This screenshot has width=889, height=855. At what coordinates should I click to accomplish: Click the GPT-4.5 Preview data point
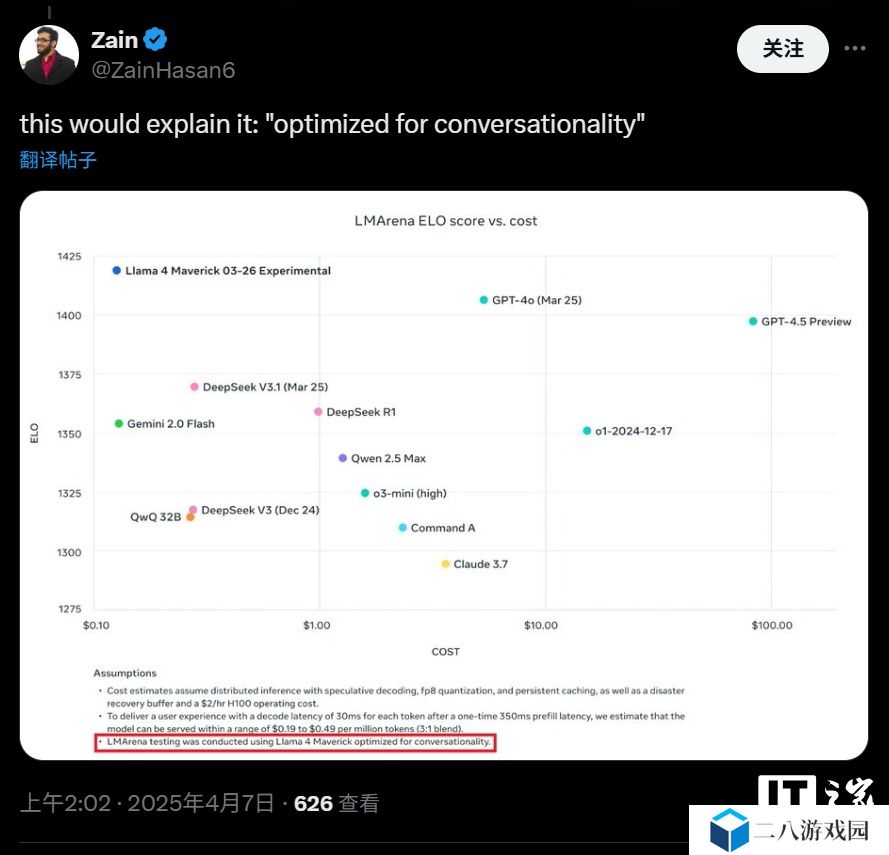753,321
